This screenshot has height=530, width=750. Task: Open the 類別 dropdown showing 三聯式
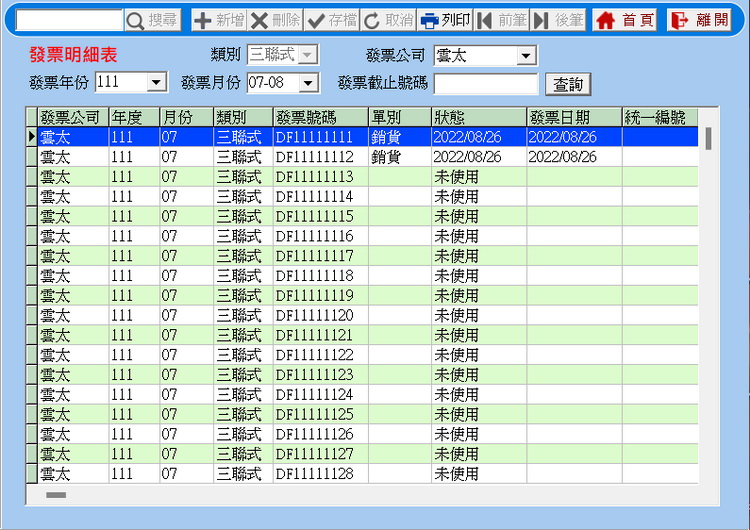point(307,56)
